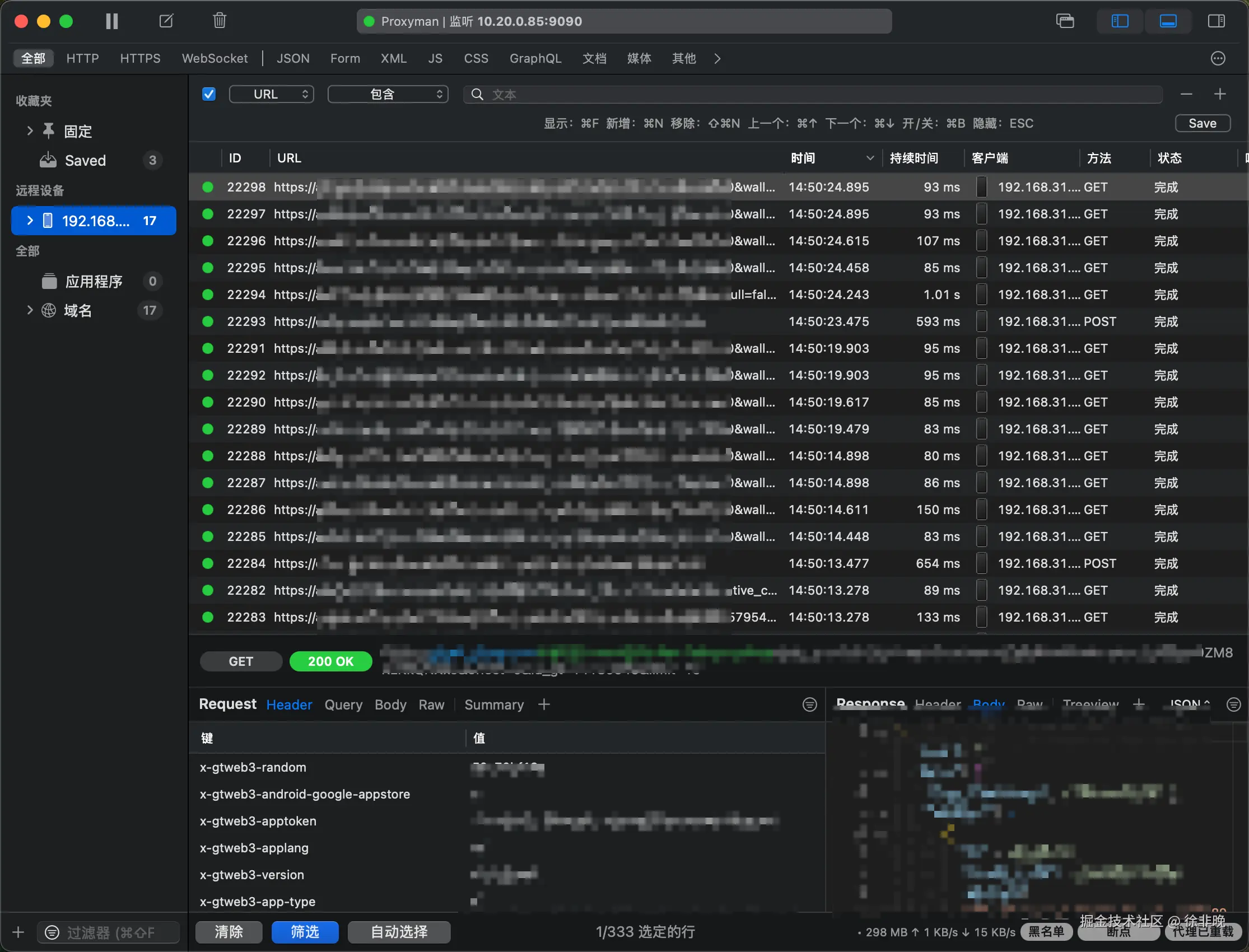This screenshot has width=1249, height=952.
Task: Toggle the left sidebar panel icon
Action: coord(1120,21)
